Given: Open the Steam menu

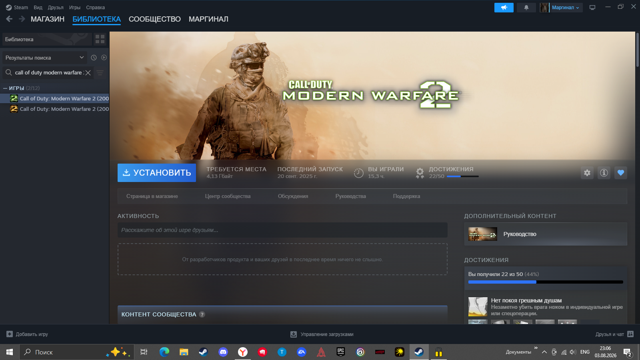Looking at the screenshot, I should (17, 7).
